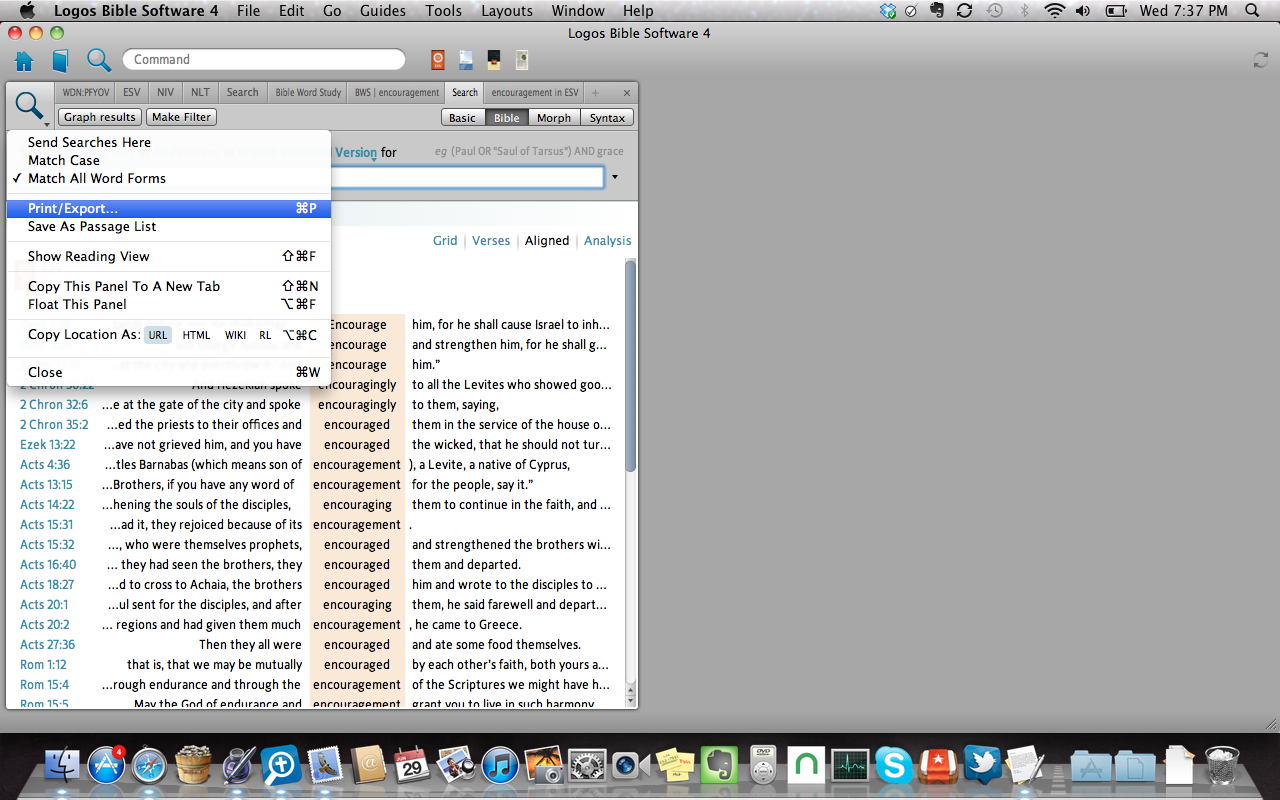Viewport: 1280px width, 800px height.
Task: Choose URL as copy location format
Action: (x=158, y=335)
